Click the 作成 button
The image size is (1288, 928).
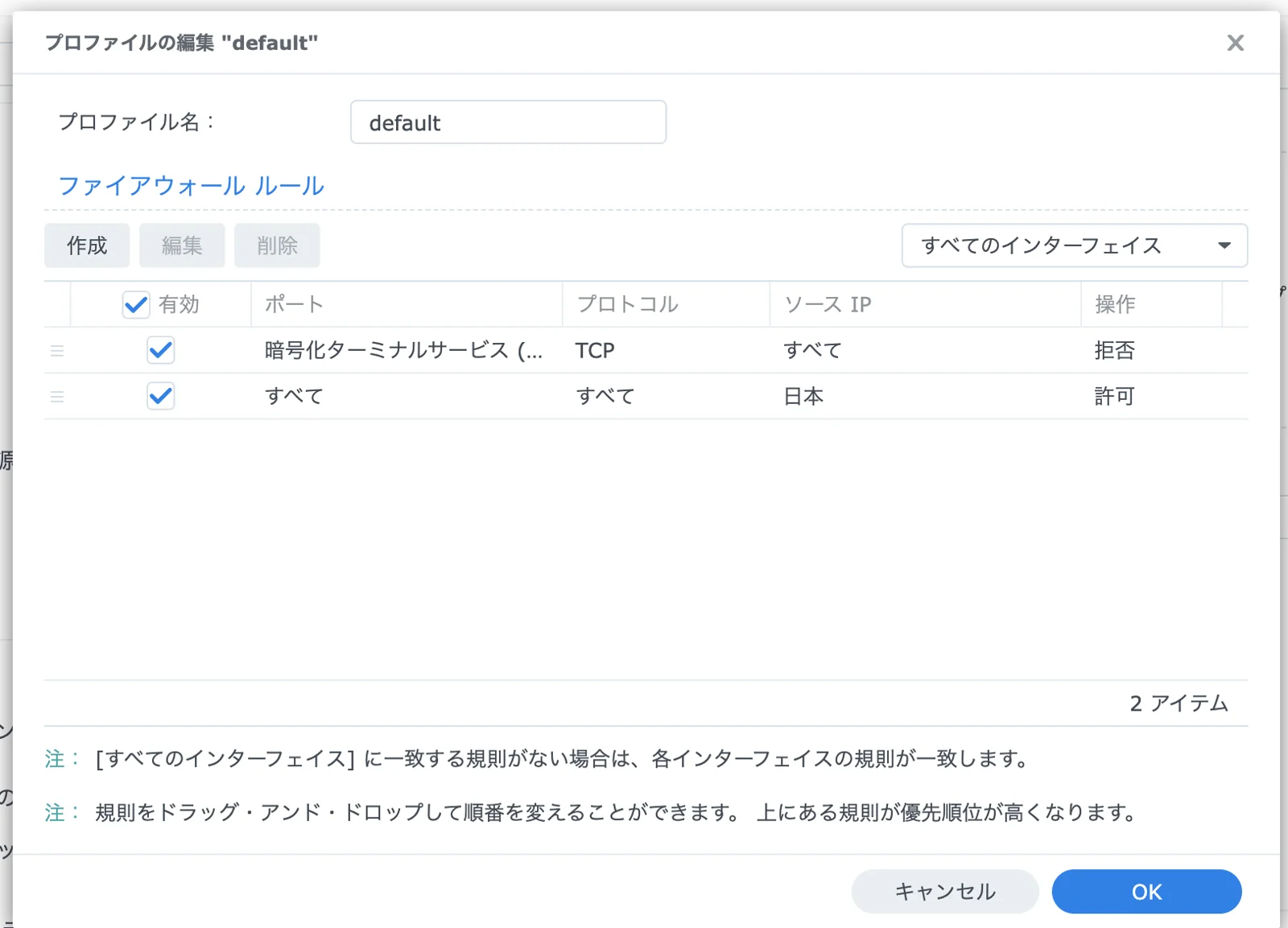[x=87, y=245]
